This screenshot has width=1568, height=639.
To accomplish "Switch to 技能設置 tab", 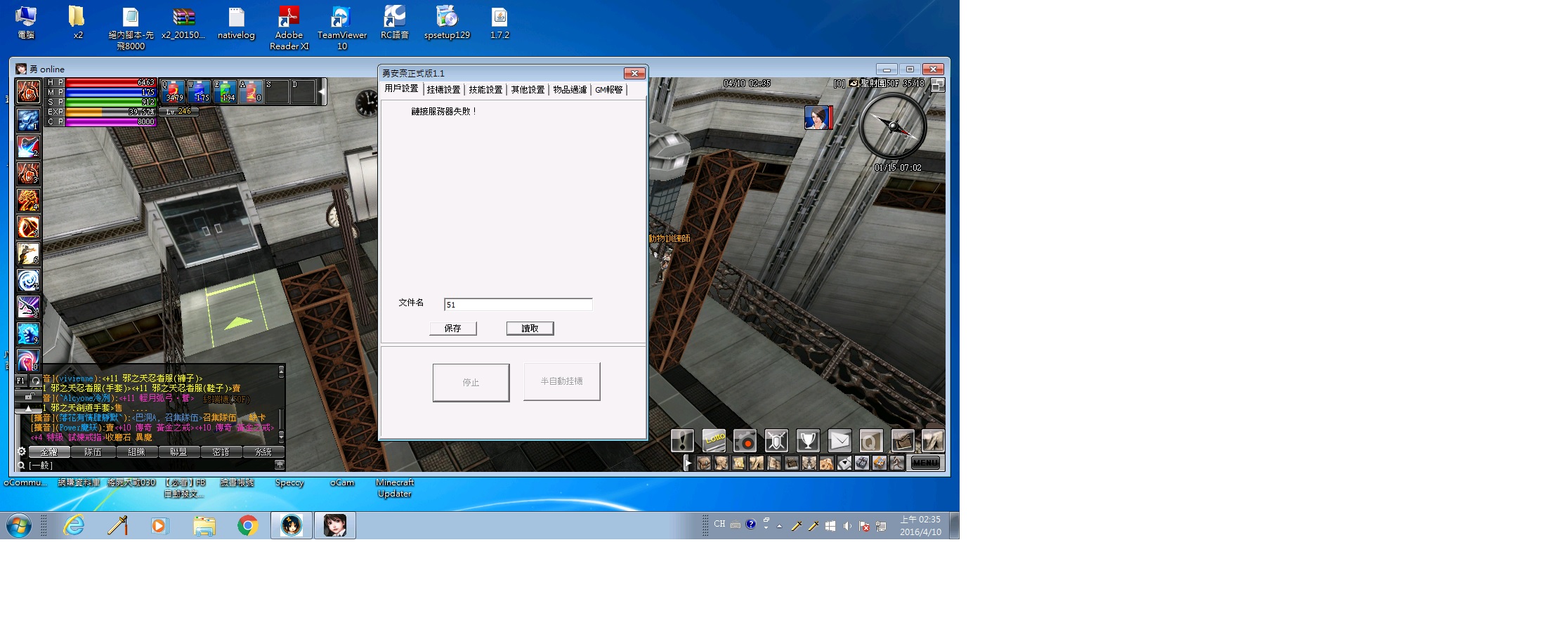I will (x=485, y=90).
